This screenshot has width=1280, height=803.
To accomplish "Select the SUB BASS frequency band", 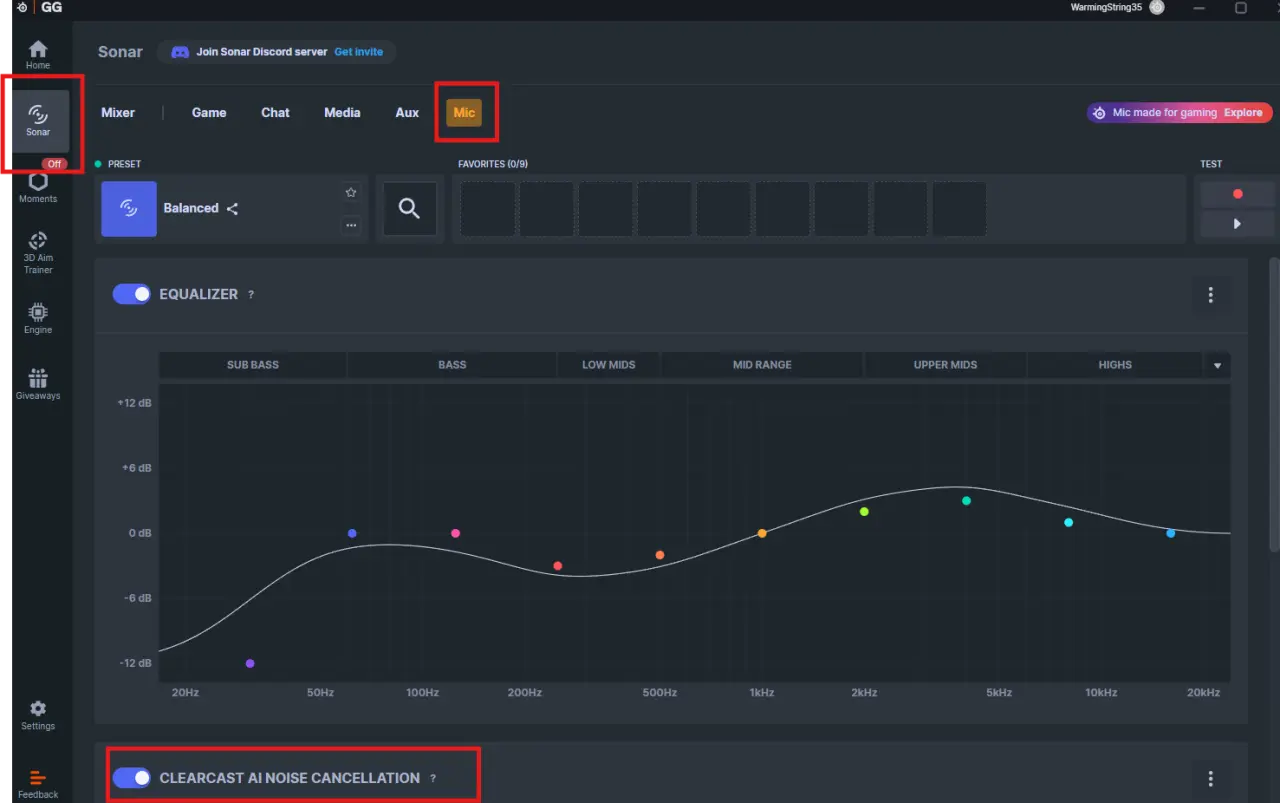I will 253,365.
